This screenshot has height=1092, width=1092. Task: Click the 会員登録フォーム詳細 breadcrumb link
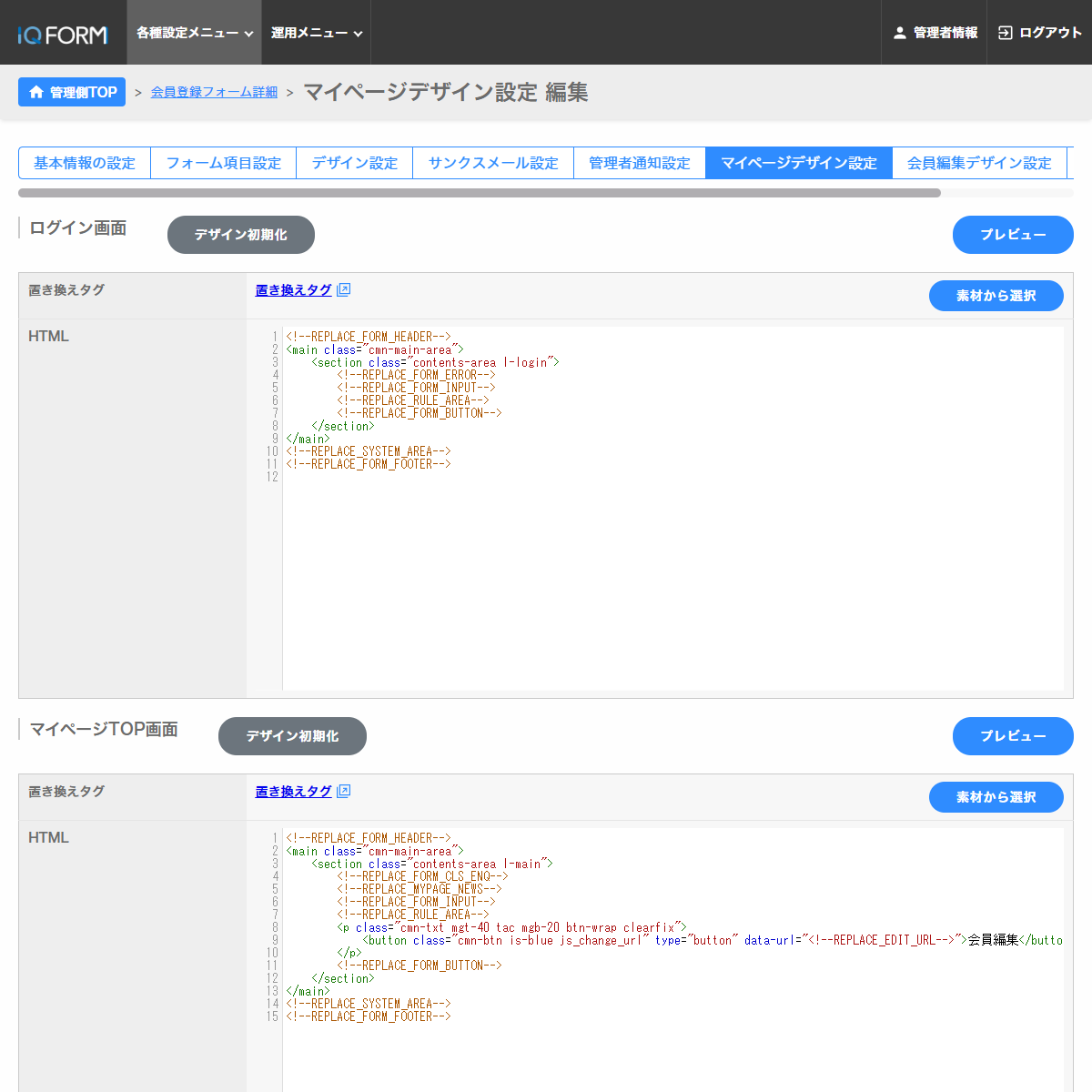tap(213, 92)
